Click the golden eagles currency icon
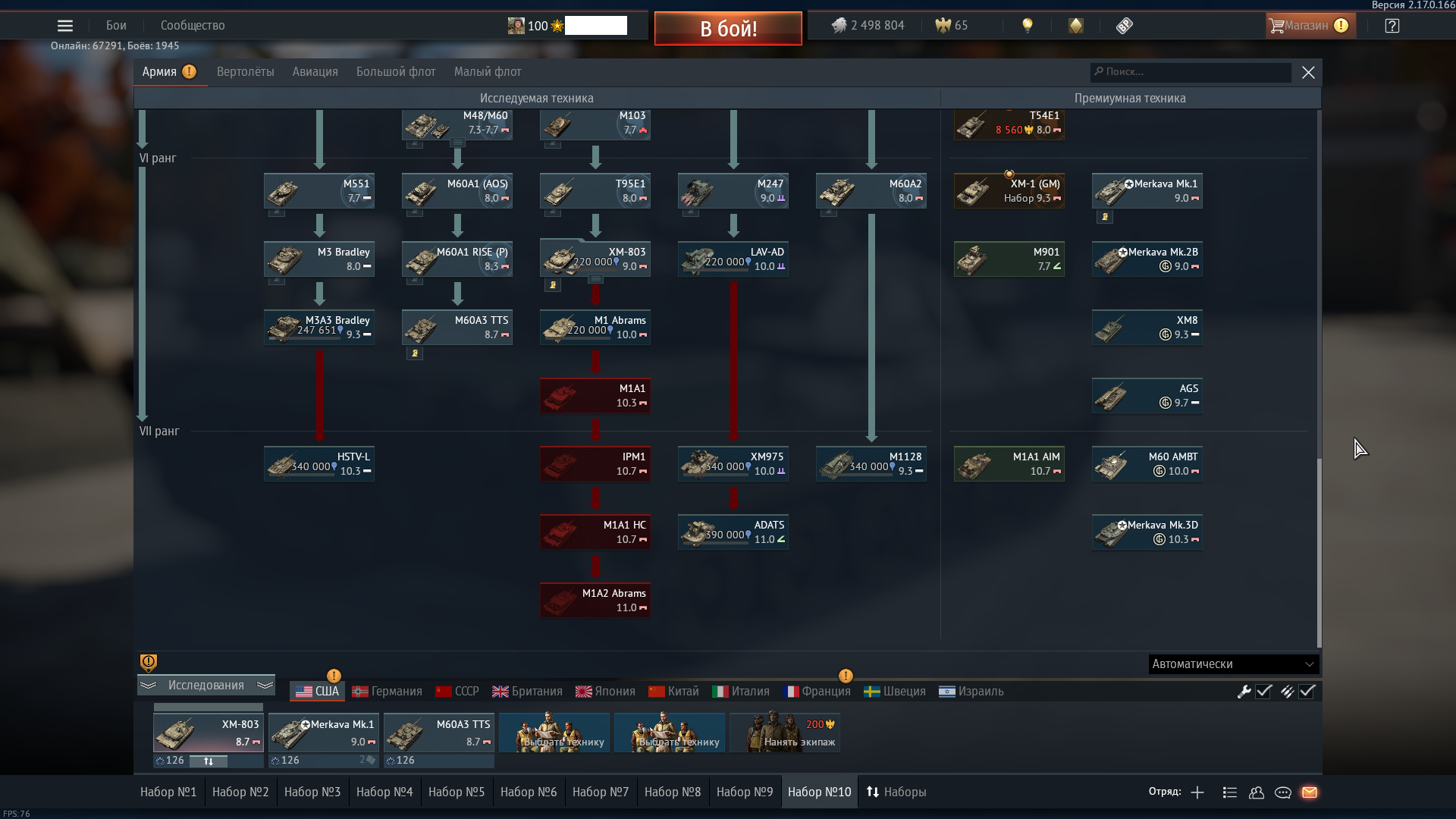 click(x=943, y=26)
